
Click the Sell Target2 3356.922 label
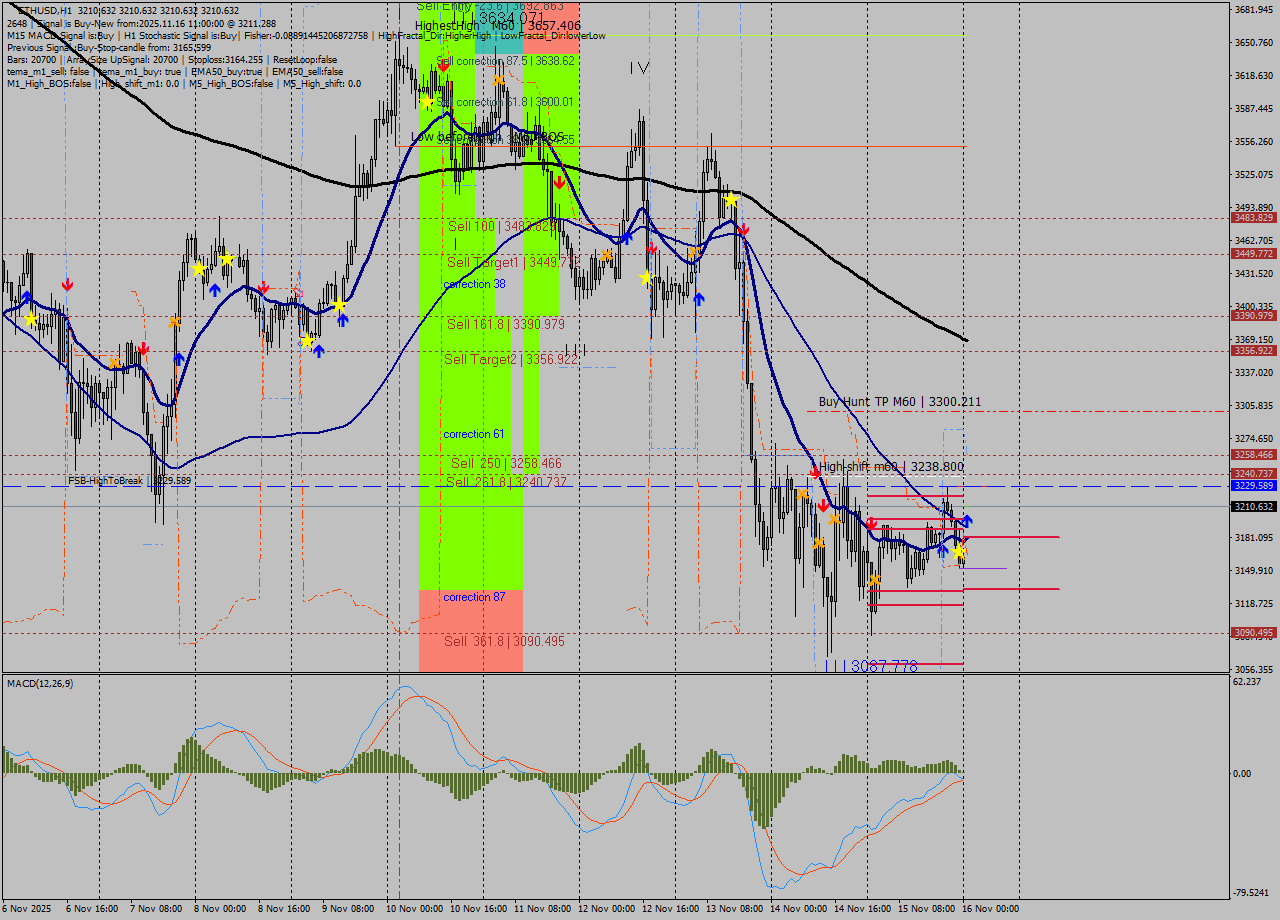click(x=510, y=359)
